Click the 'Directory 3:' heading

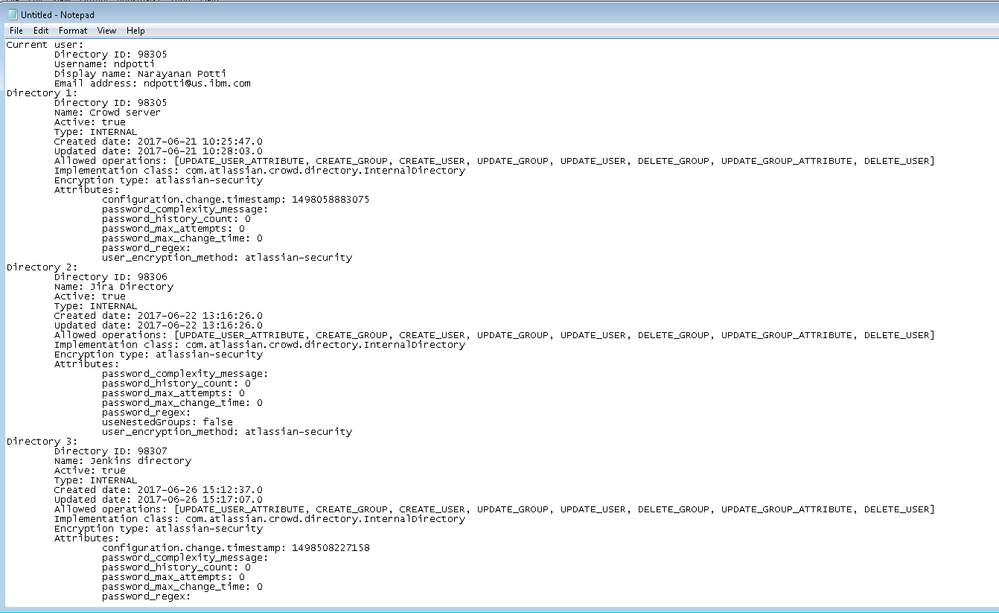[x=42, y=441]
